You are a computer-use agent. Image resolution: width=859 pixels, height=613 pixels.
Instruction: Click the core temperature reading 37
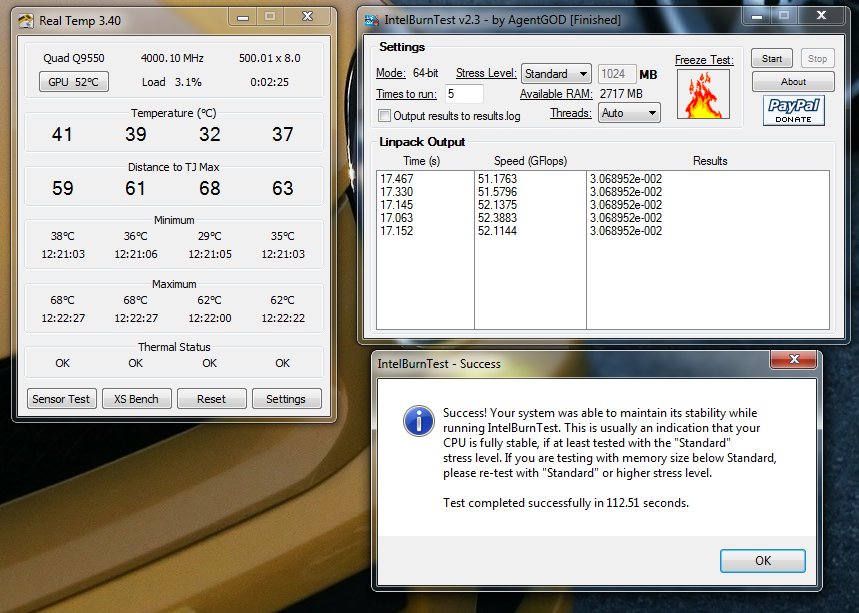[x=283, y=134]
